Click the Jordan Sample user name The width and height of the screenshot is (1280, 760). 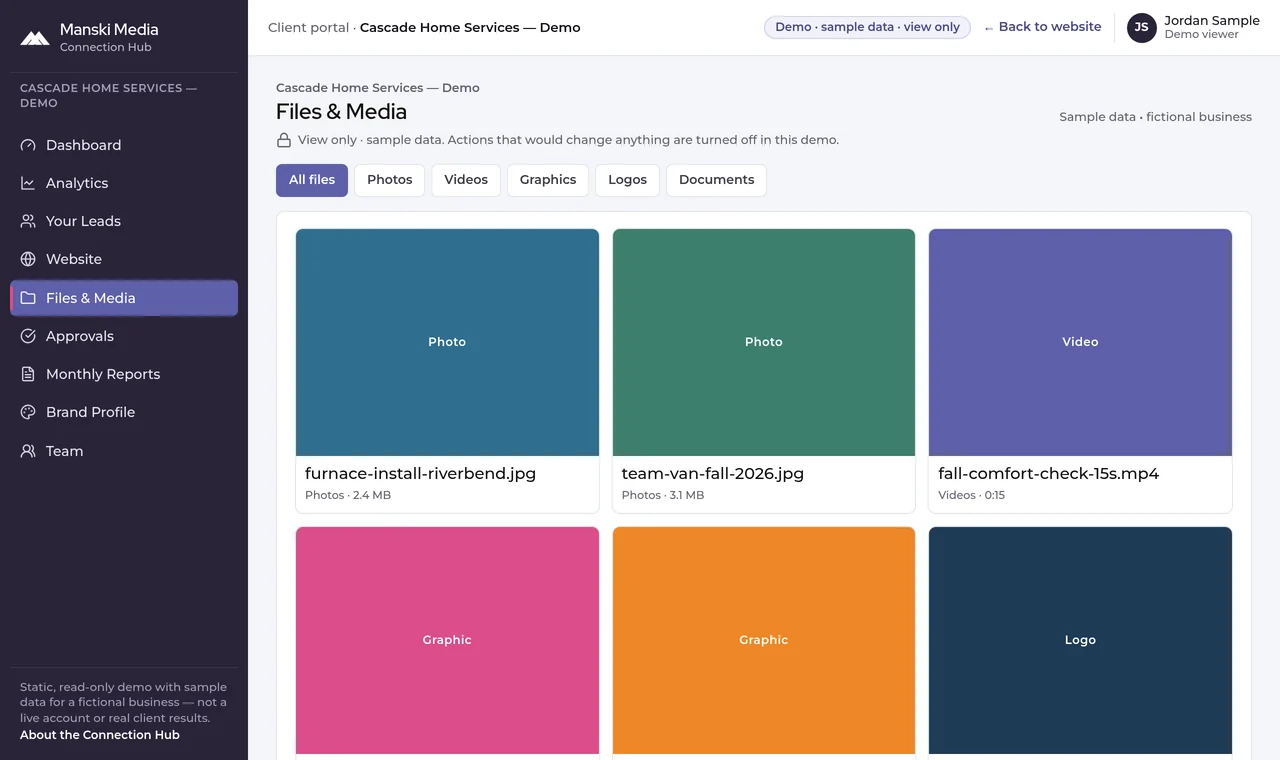coord(1212,20)
